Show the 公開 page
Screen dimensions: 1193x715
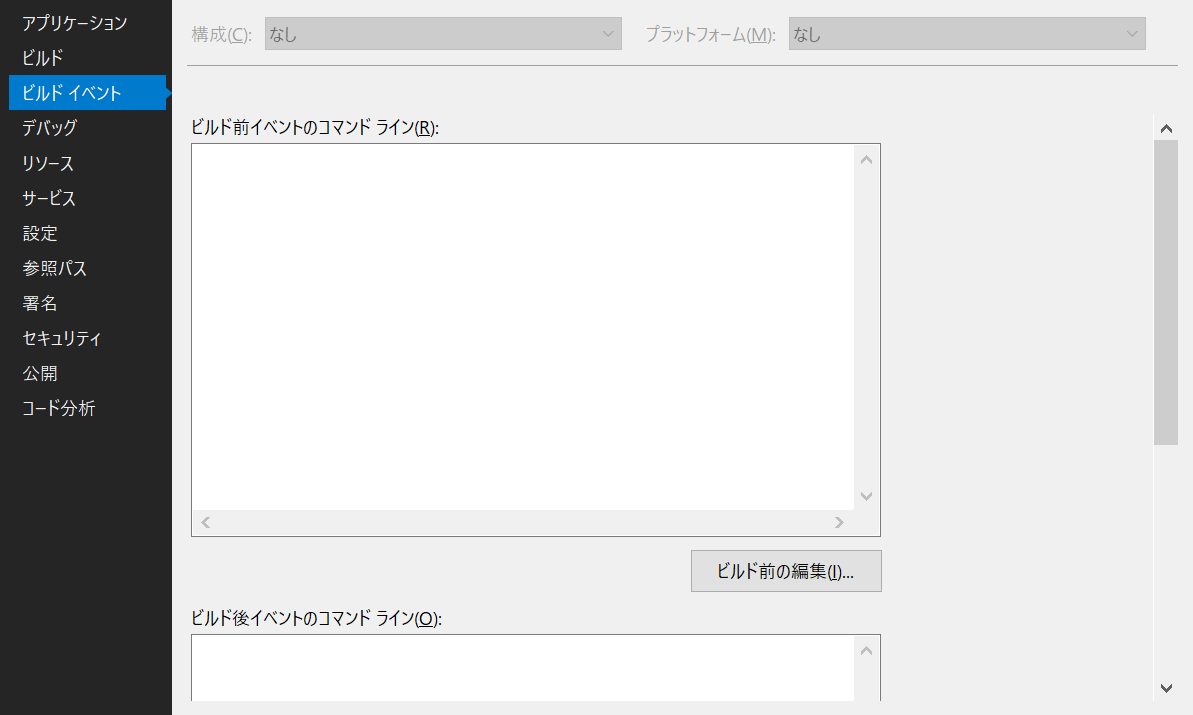[40, 373]
